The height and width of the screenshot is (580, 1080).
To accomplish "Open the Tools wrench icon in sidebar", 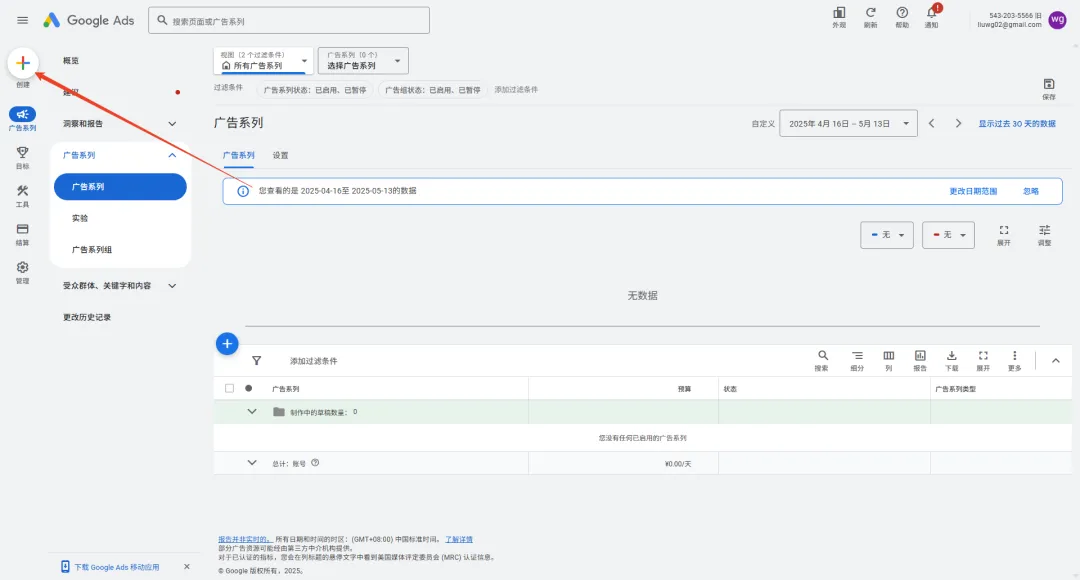I will pyautogui.click(x=22, y=192).
